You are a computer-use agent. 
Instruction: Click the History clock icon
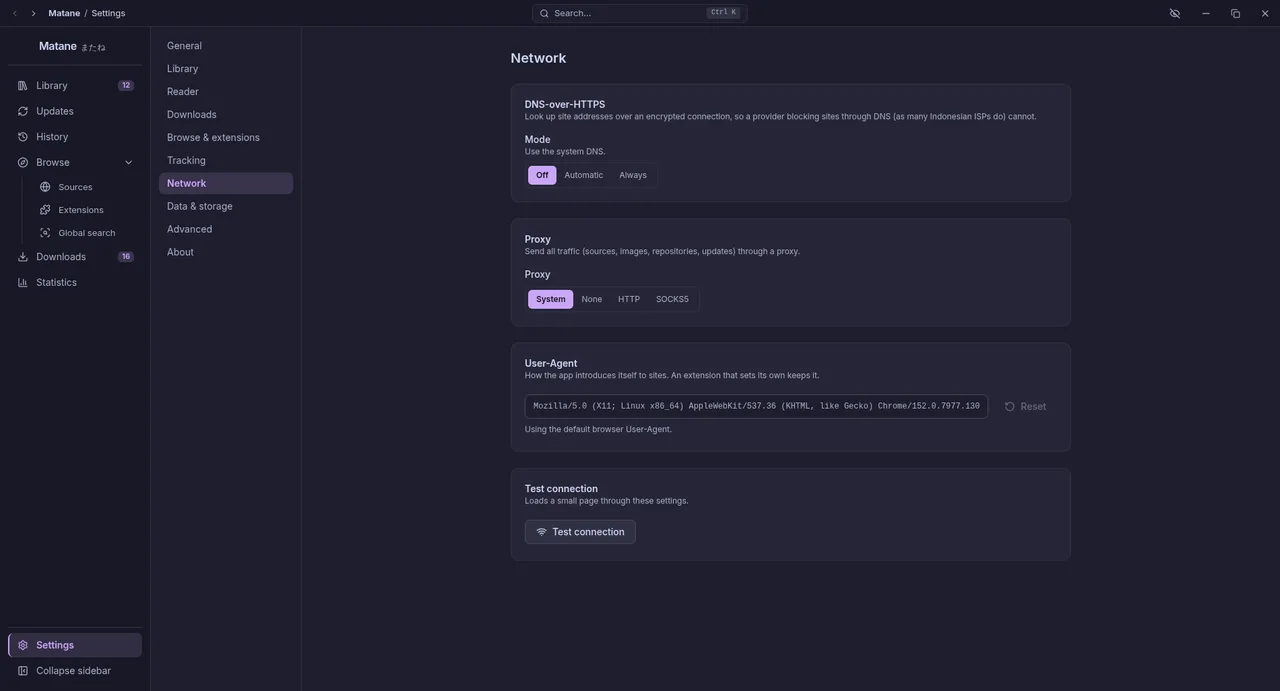pos(23,137)
